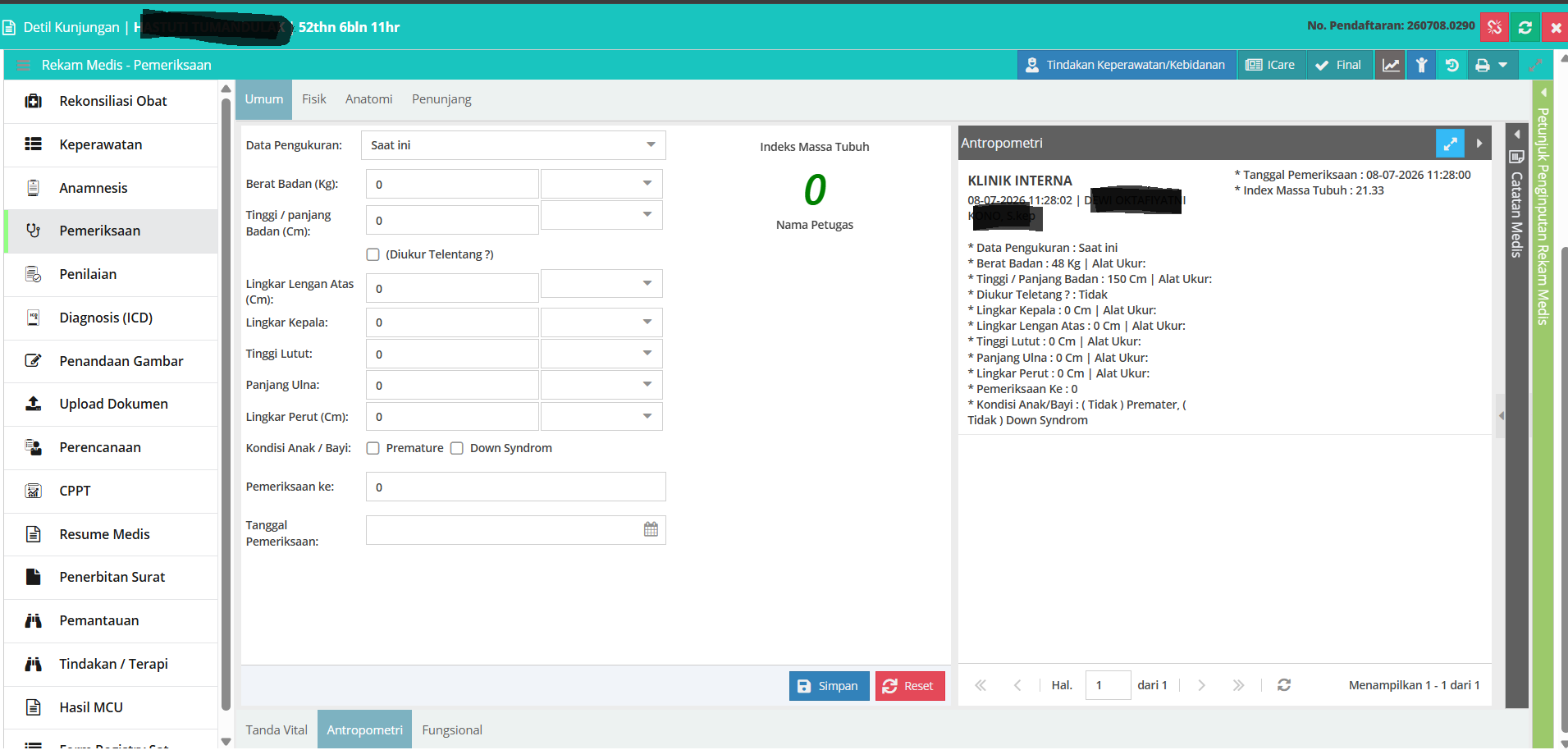1568x750 pixels.
Task: Click the history restore icon in toolbar
Action: tap(1451, 65)
